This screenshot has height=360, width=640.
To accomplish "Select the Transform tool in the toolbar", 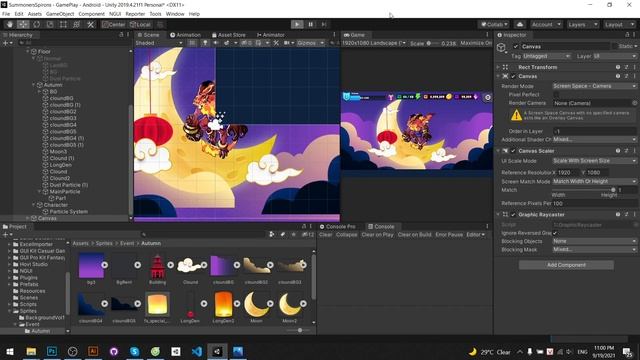I will coord(77,24).
